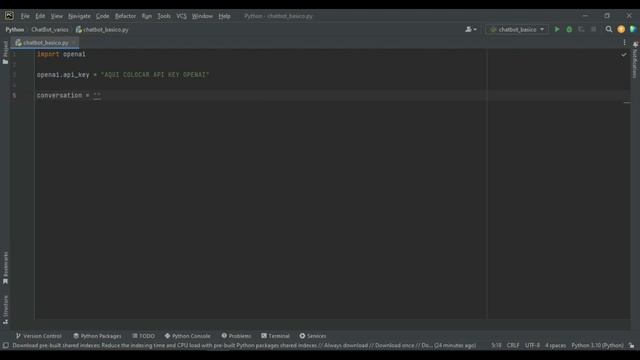Click the Python breadcrumb in navigation bar
Screen dimensions: 640x360
click(x=15, y=29)
